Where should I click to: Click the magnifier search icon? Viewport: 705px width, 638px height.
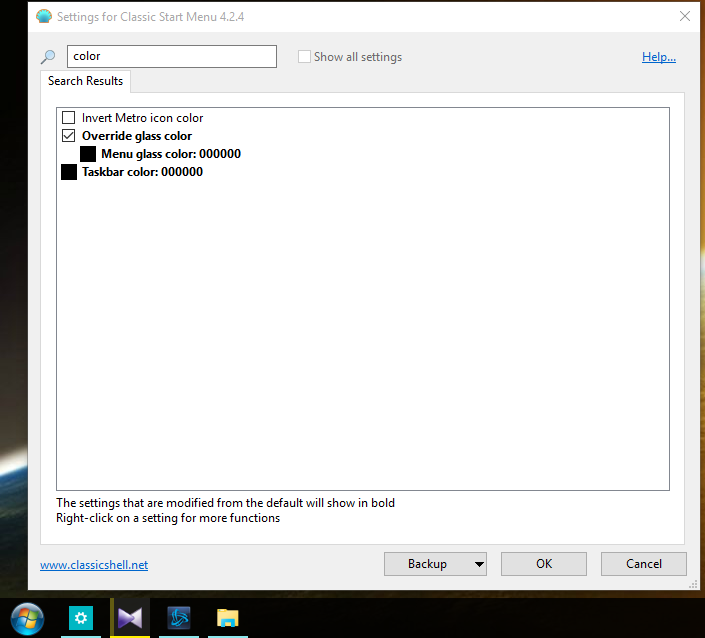[48, 57]
